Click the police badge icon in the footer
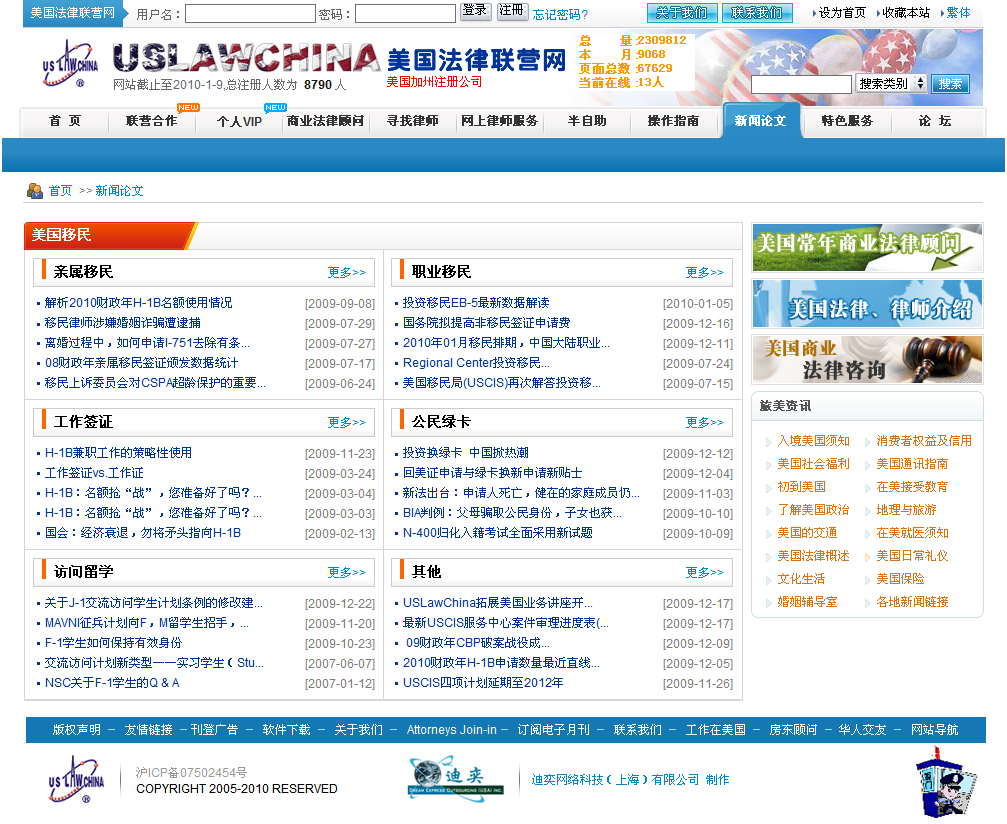The image size is (1007, 824). click(945, 782)
